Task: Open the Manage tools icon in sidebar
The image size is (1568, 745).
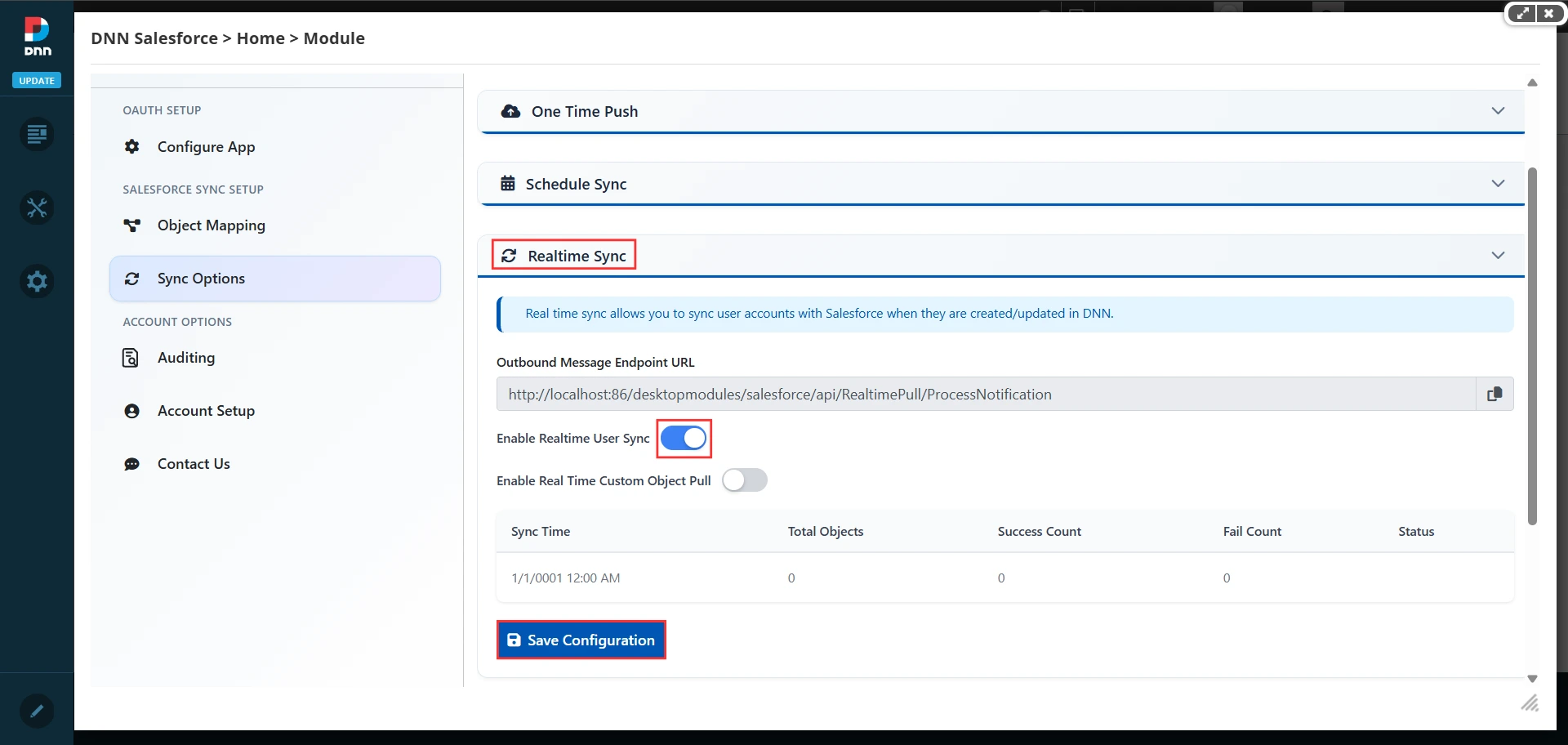Action: 37,207
